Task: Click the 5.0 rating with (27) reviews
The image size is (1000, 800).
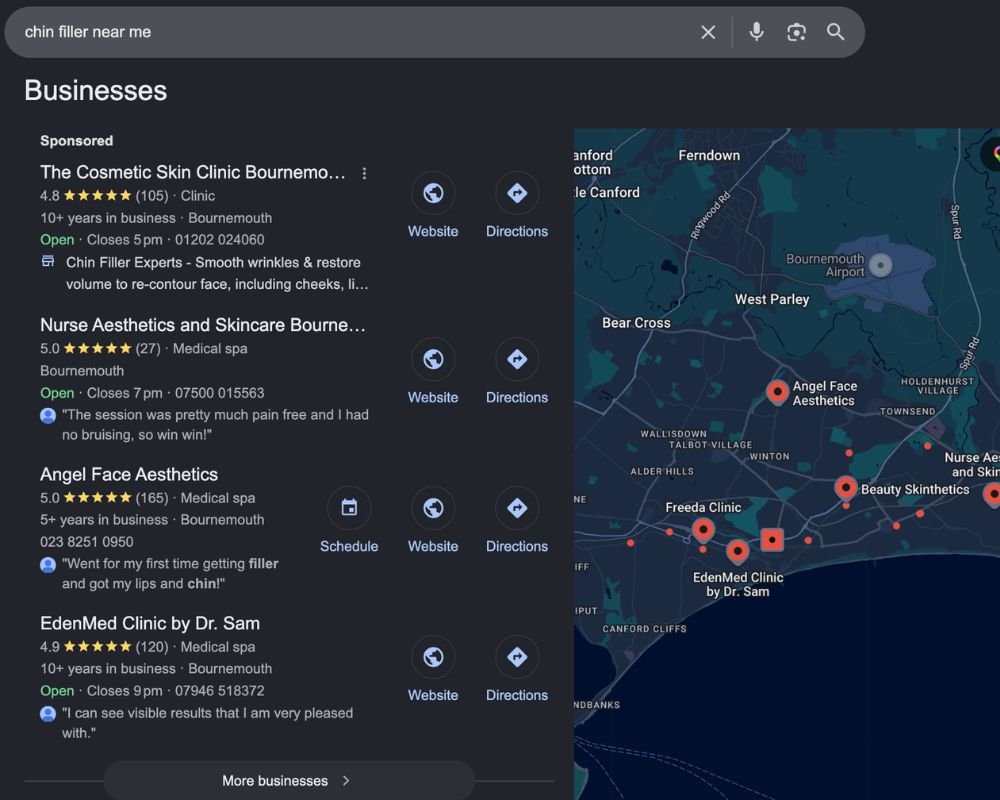Action: [x=100, y=349]
